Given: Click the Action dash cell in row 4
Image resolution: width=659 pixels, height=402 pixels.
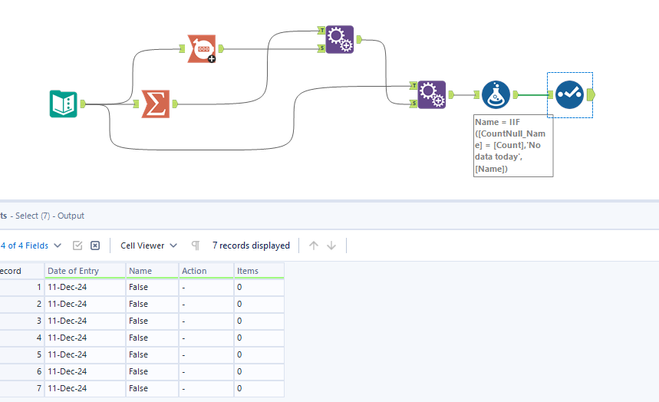Looking at the screenshot, I should 206,338.
